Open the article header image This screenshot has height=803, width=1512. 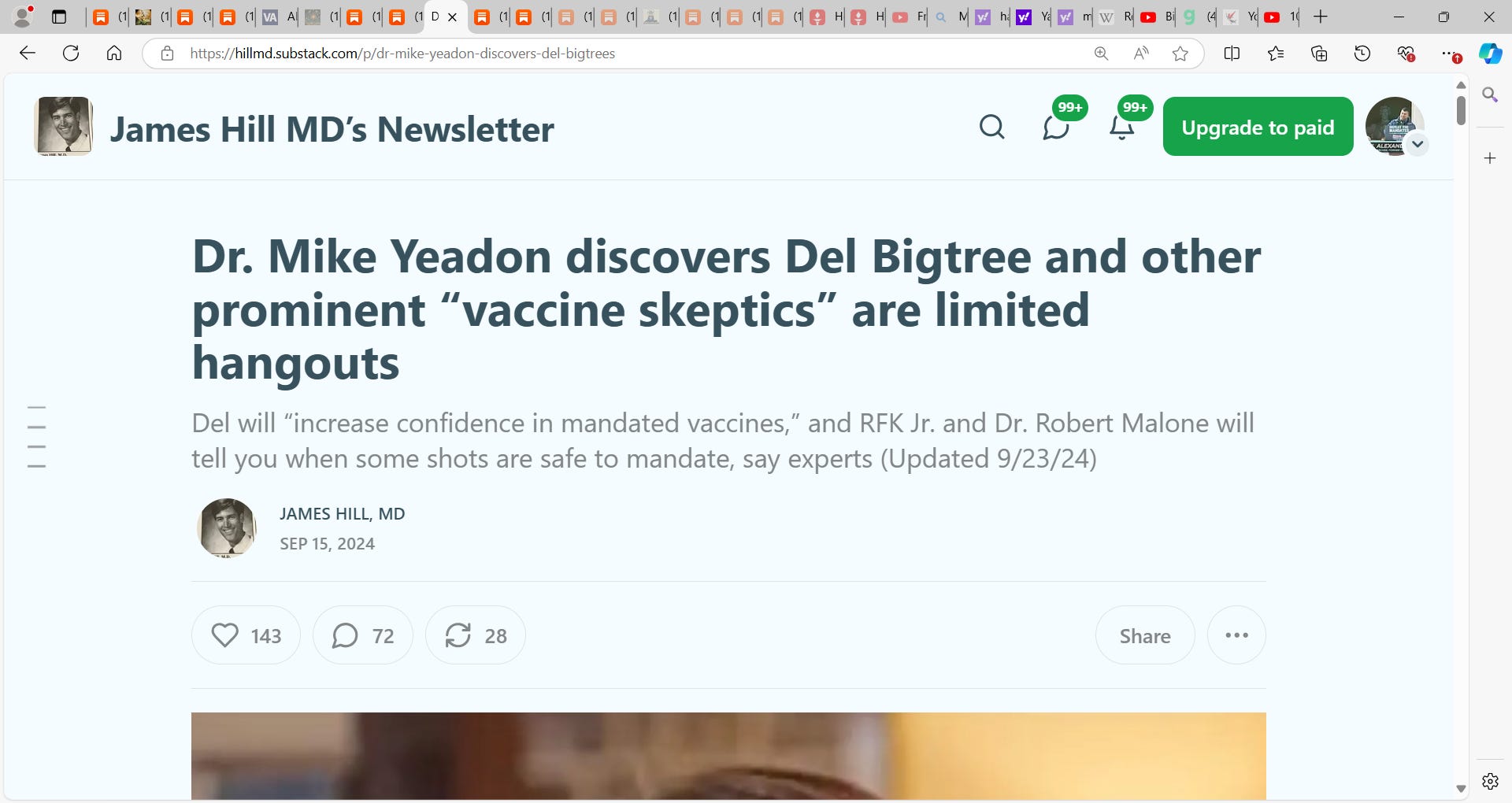point(728,757)
